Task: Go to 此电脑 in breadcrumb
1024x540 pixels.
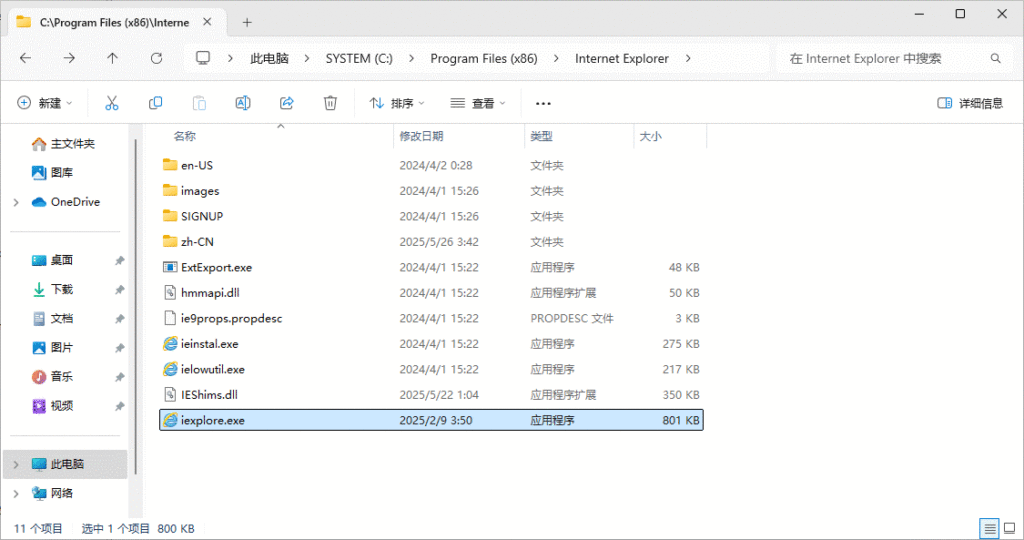Action: click(269, 58)
